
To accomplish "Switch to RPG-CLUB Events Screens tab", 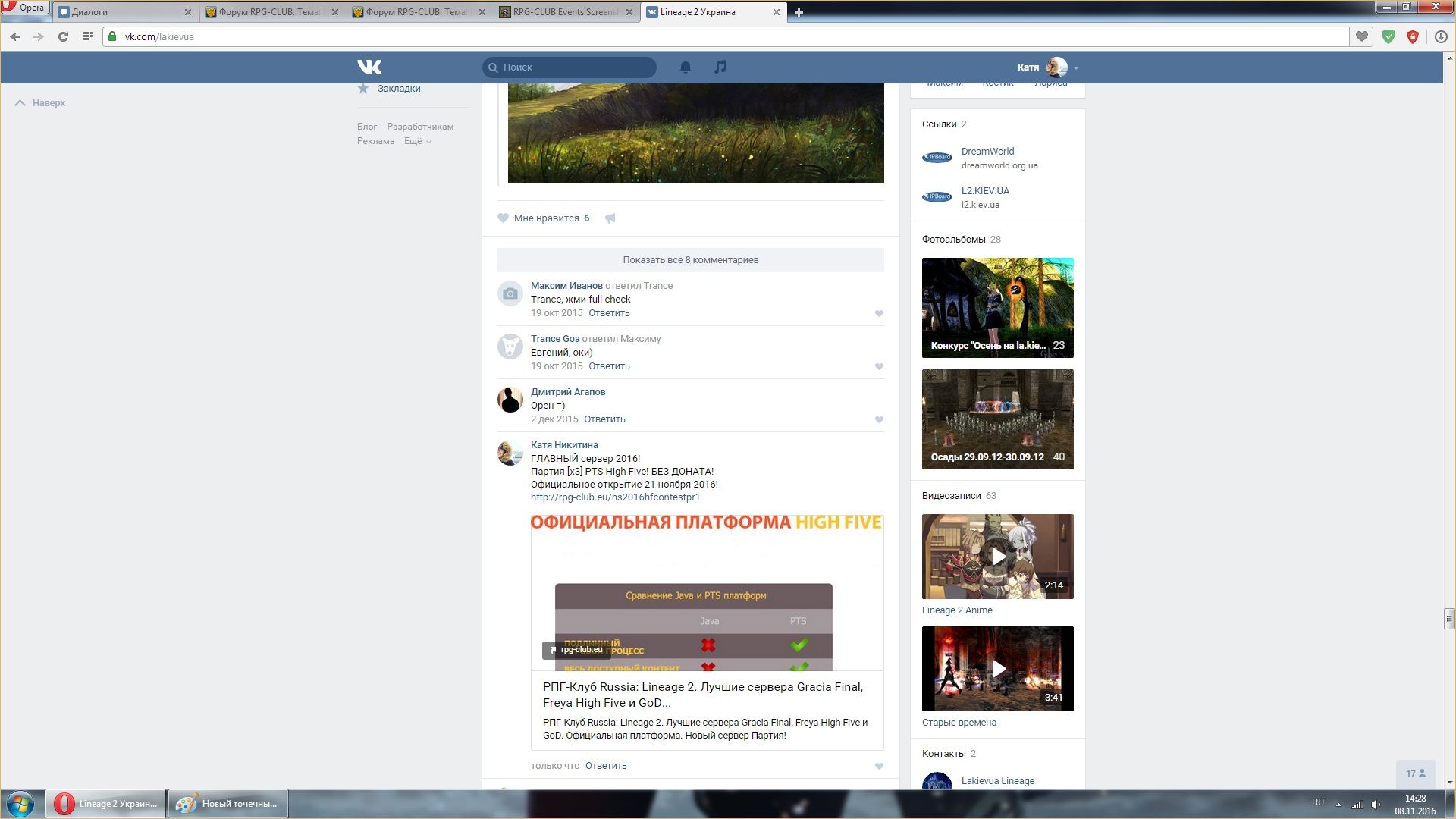I will pyautogui.click(x=564, y=12).
